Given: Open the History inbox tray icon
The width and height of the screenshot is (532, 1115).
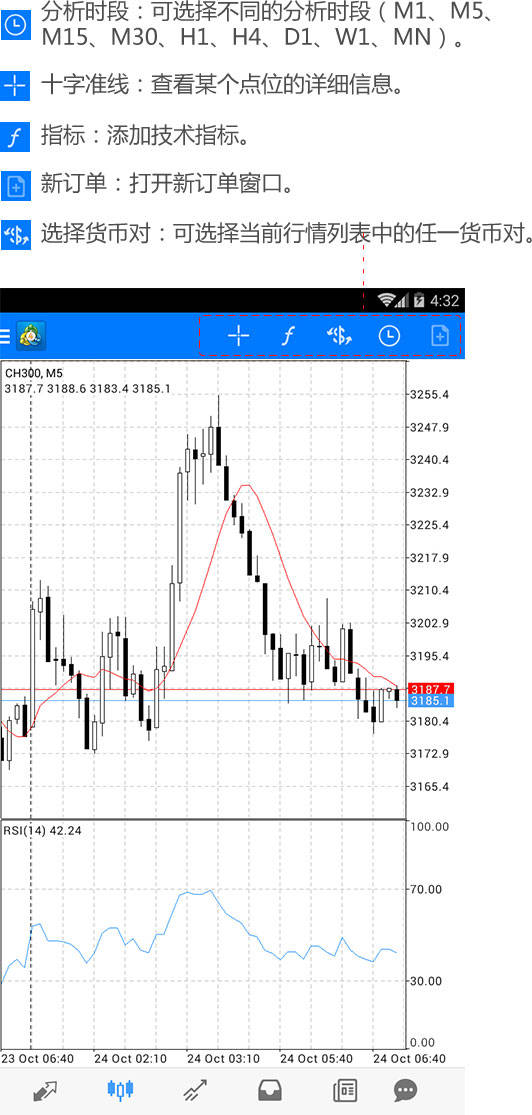Looking at the screenshot, I should click(270, 1090).
